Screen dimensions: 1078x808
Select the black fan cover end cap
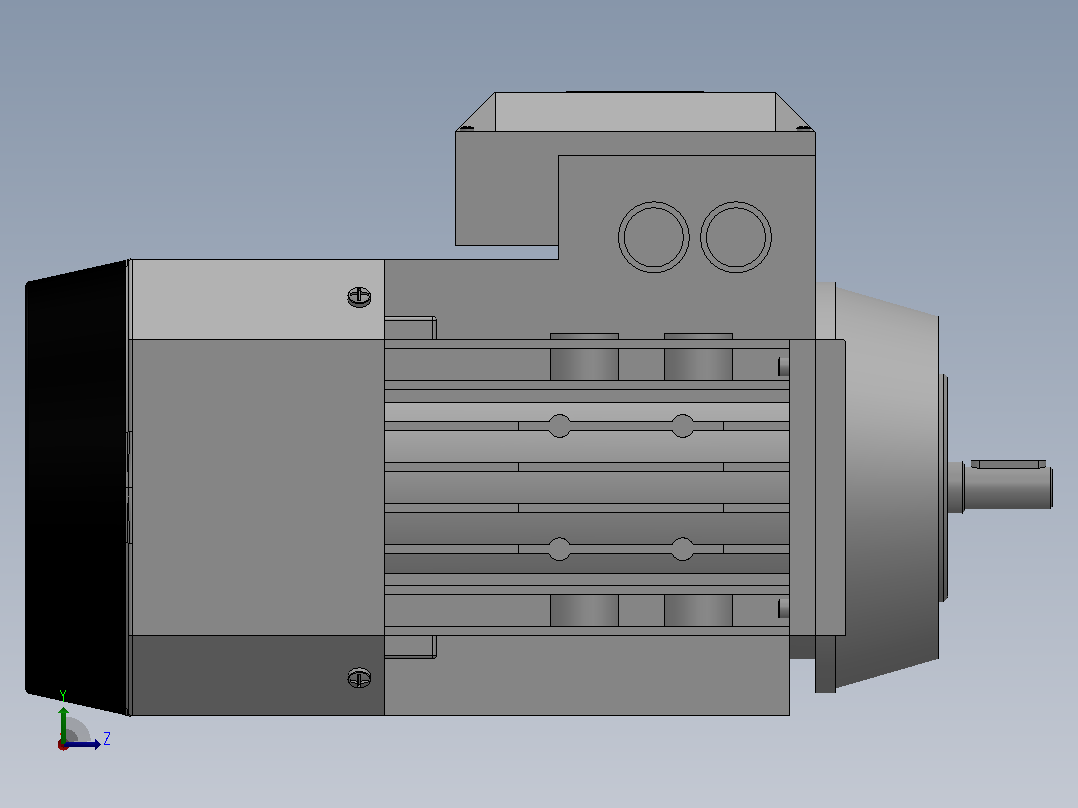(76, 488)
